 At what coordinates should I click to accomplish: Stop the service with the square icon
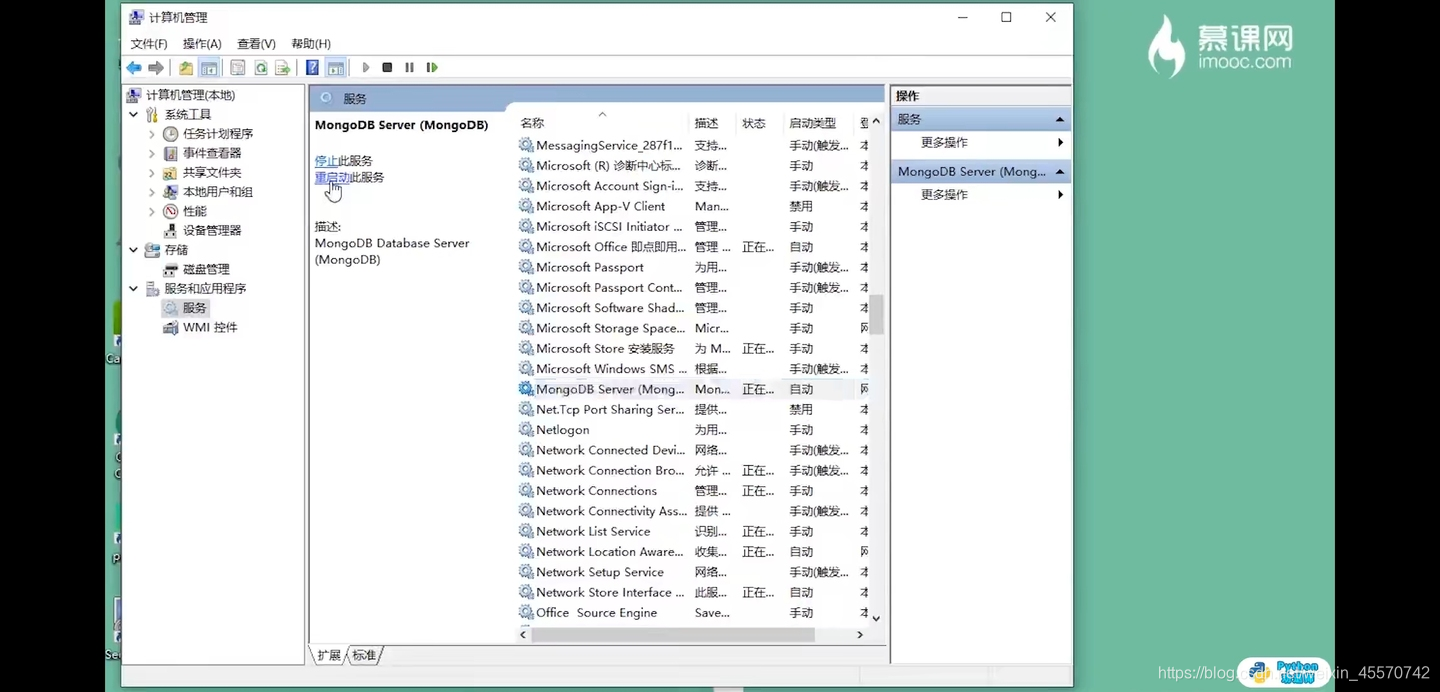387,68
